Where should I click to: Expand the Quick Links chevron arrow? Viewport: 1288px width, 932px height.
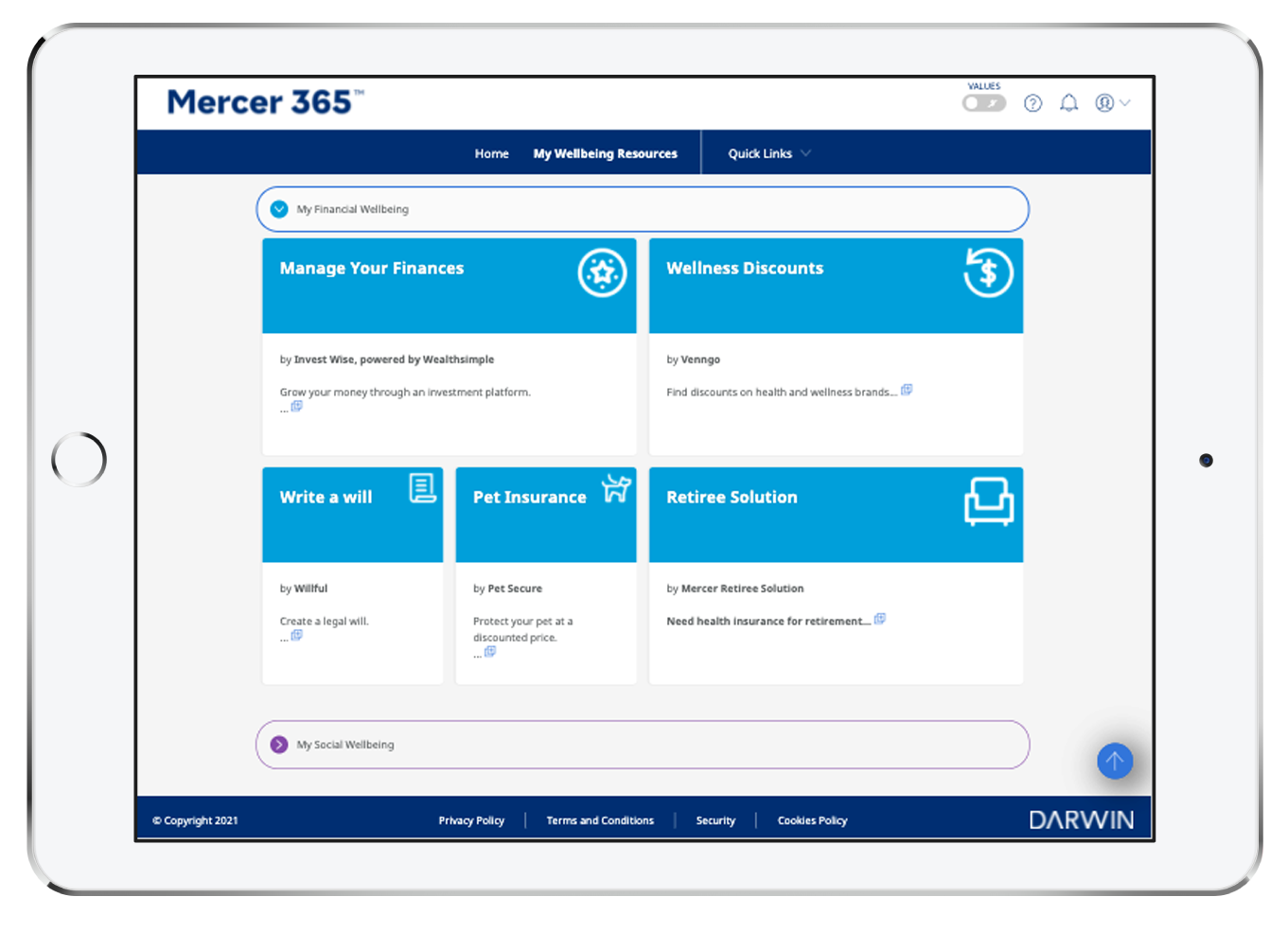(805, 153)
